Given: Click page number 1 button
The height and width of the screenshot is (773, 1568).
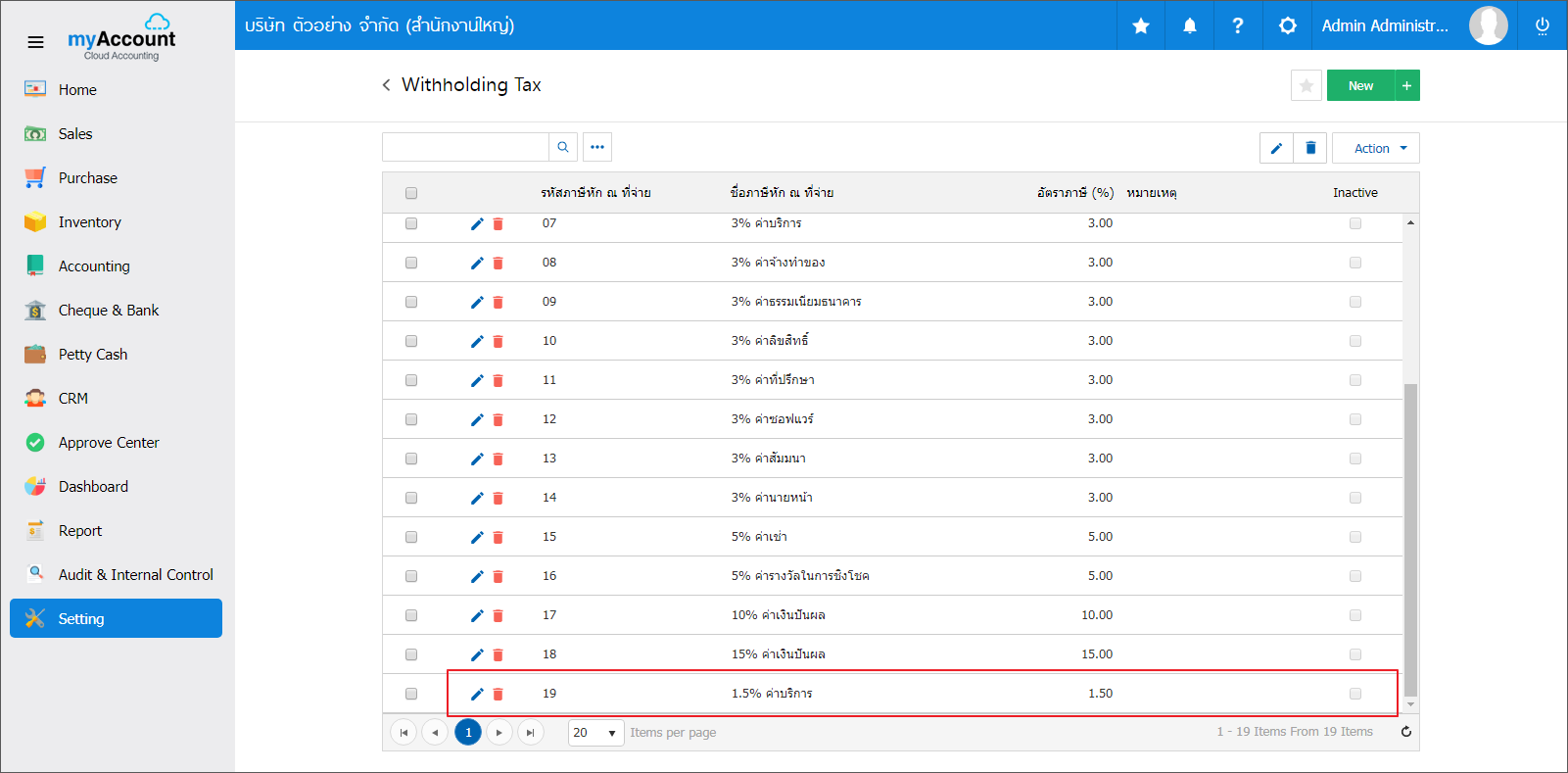Looking at the screenshot, I should click(x=468, y=732).
